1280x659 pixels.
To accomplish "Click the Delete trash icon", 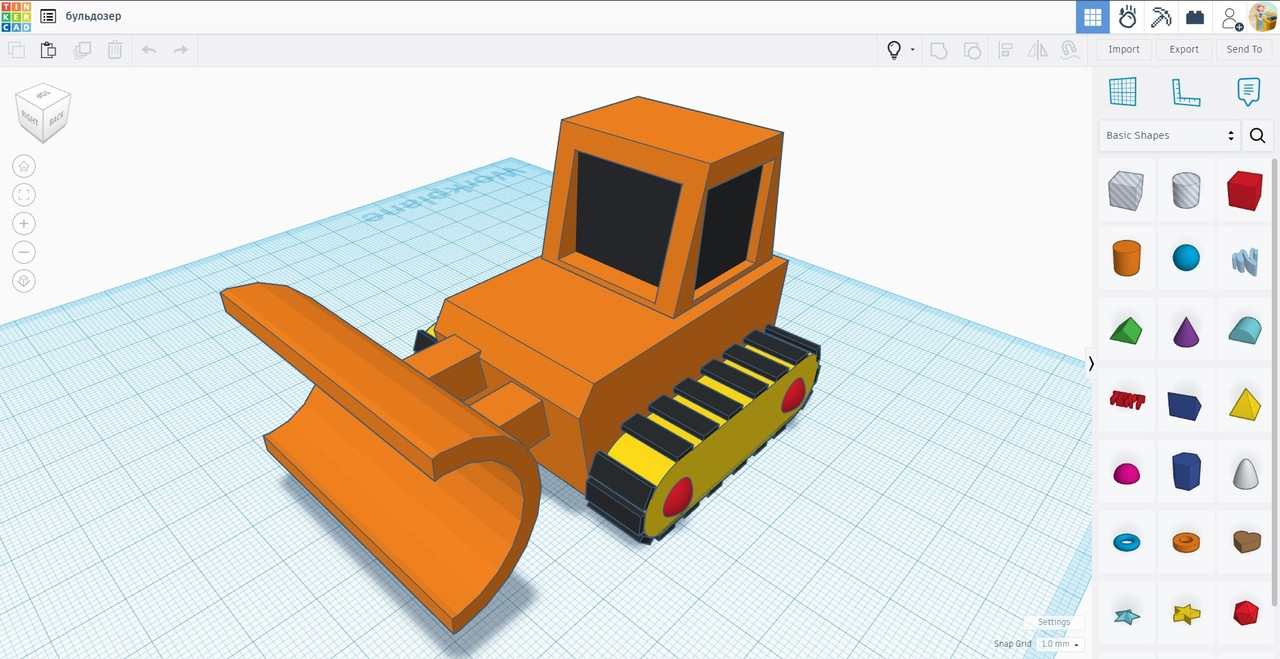I will [x=115, y=50].
